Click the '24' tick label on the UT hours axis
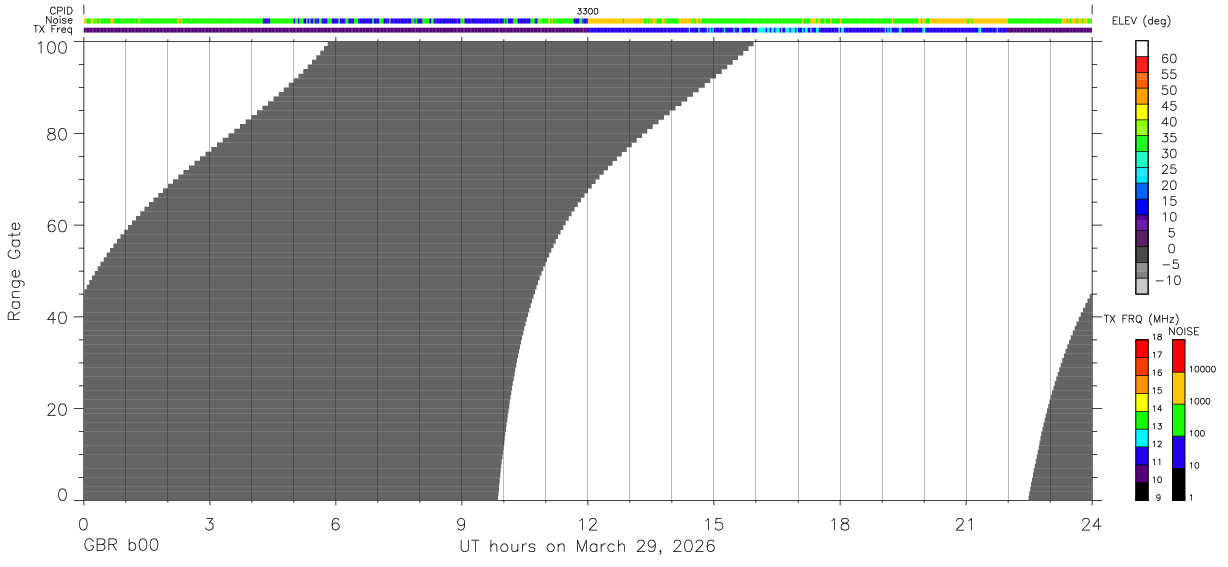Screen dimensions: 1228x567 tap(1092, 524)
